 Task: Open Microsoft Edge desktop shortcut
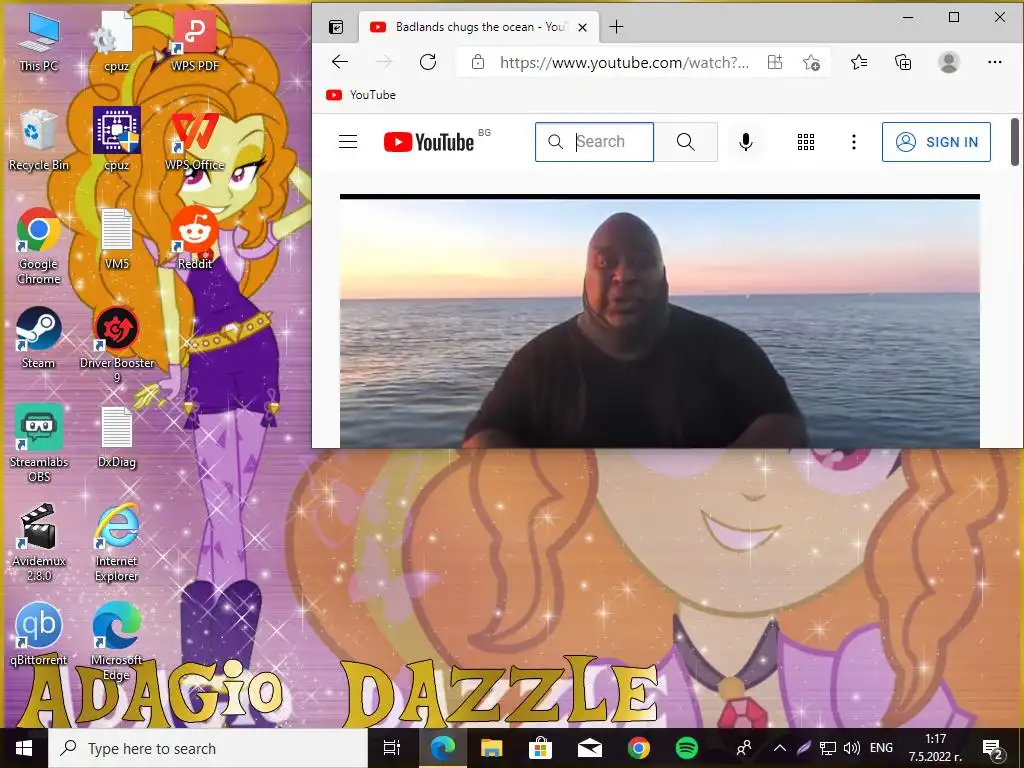click(117, 641)
